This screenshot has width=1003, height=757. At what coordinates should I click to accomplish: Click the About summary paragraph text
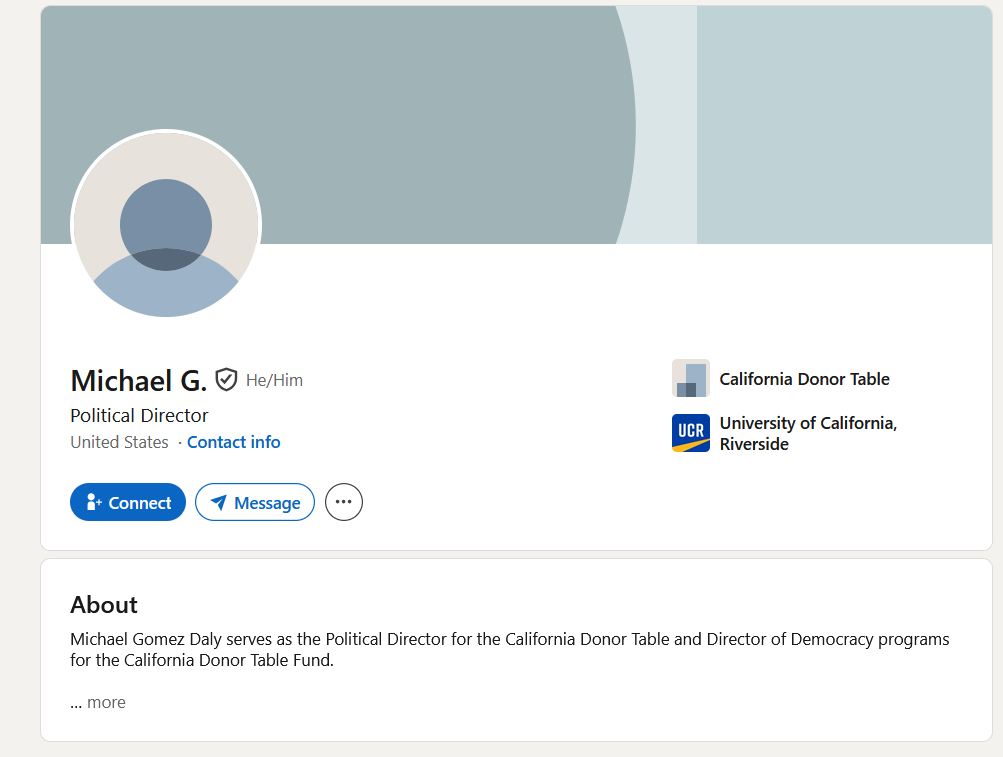point(510,649)
